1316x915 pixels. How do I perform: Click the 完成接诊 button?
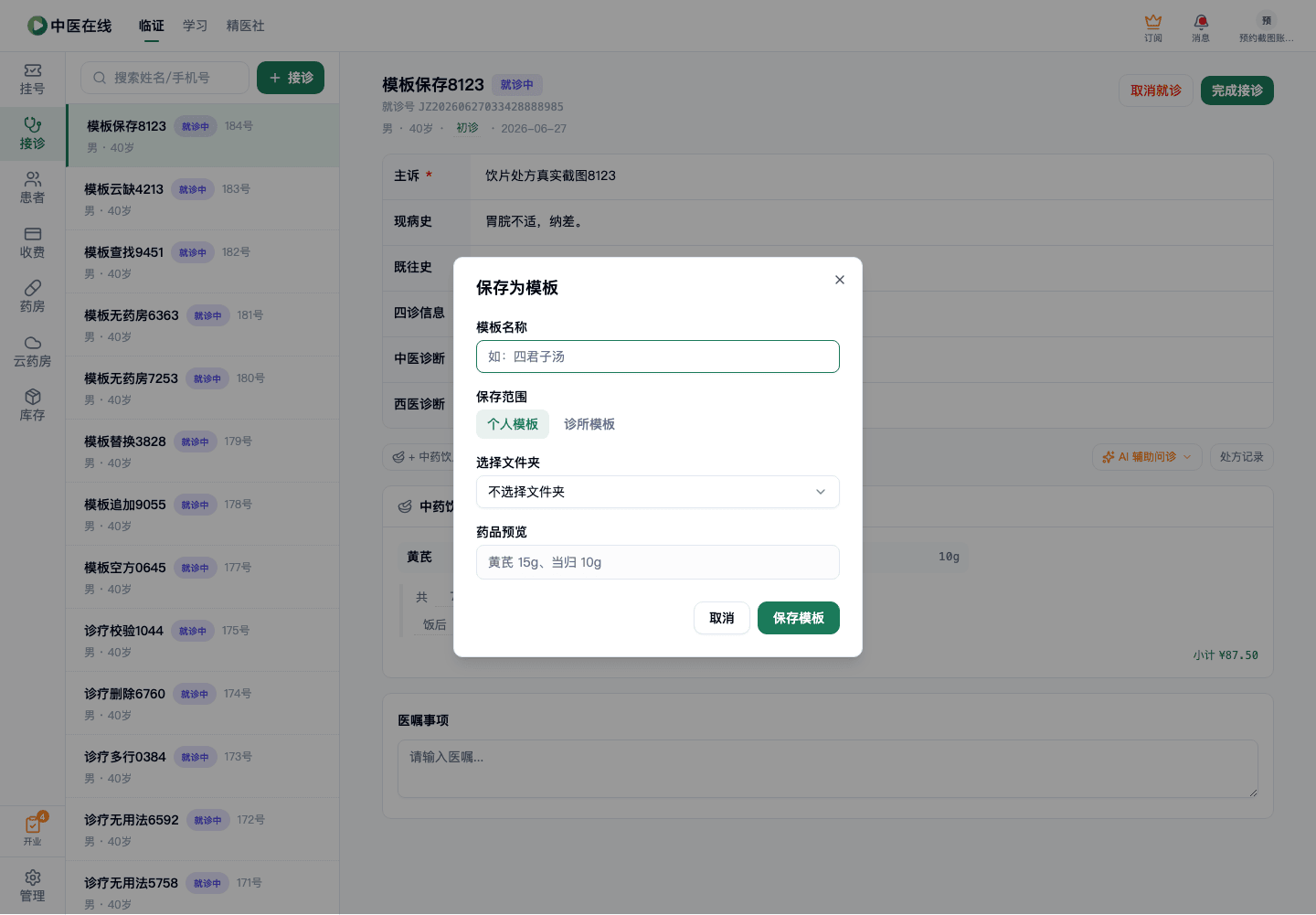[x=1237, y=90]
